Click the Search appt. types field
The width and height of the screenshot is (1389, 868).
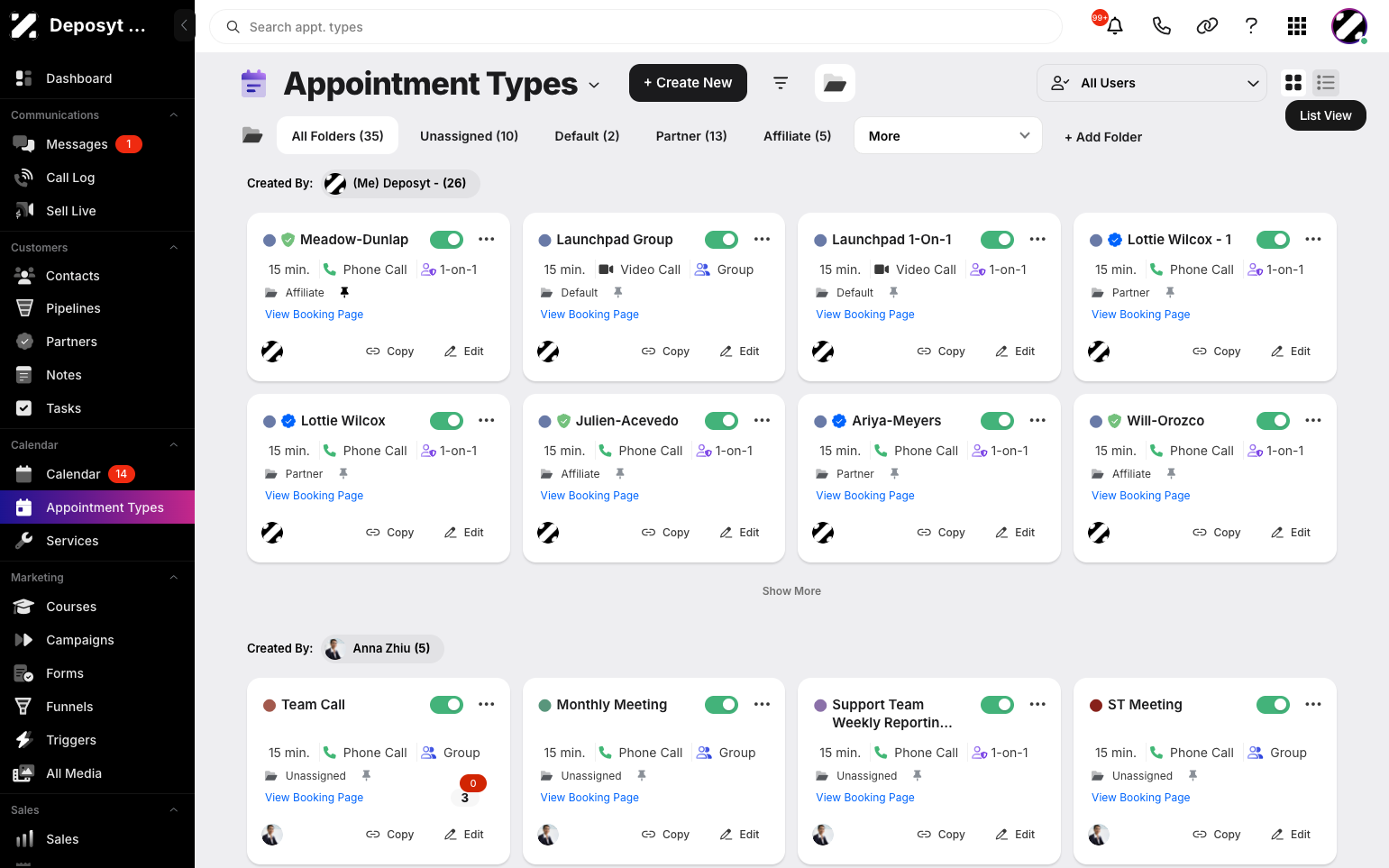pos(636,26)
